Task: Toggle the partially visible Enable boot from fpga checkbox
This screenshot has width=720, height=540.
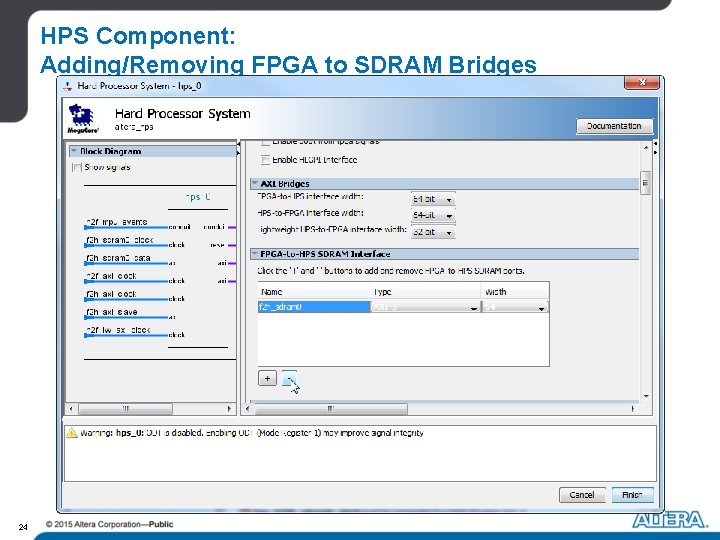Action: coord(265,142)
